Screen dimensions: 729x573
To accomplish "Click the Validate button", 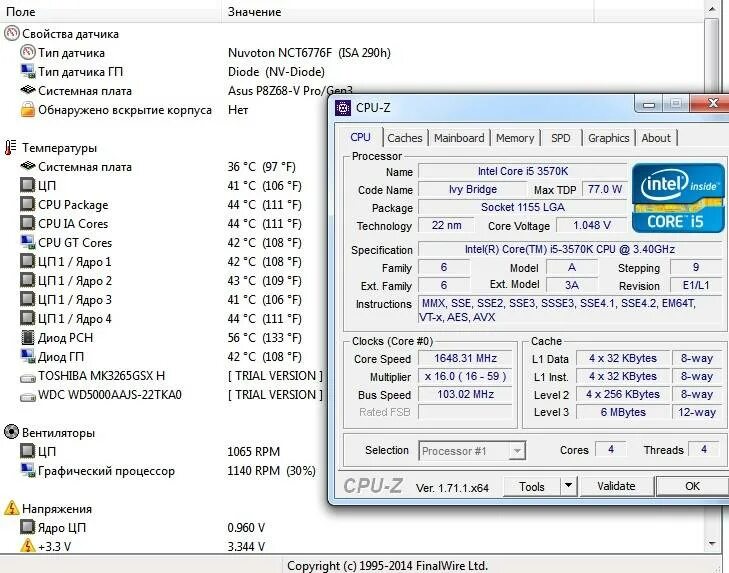I will pos(616,486).
